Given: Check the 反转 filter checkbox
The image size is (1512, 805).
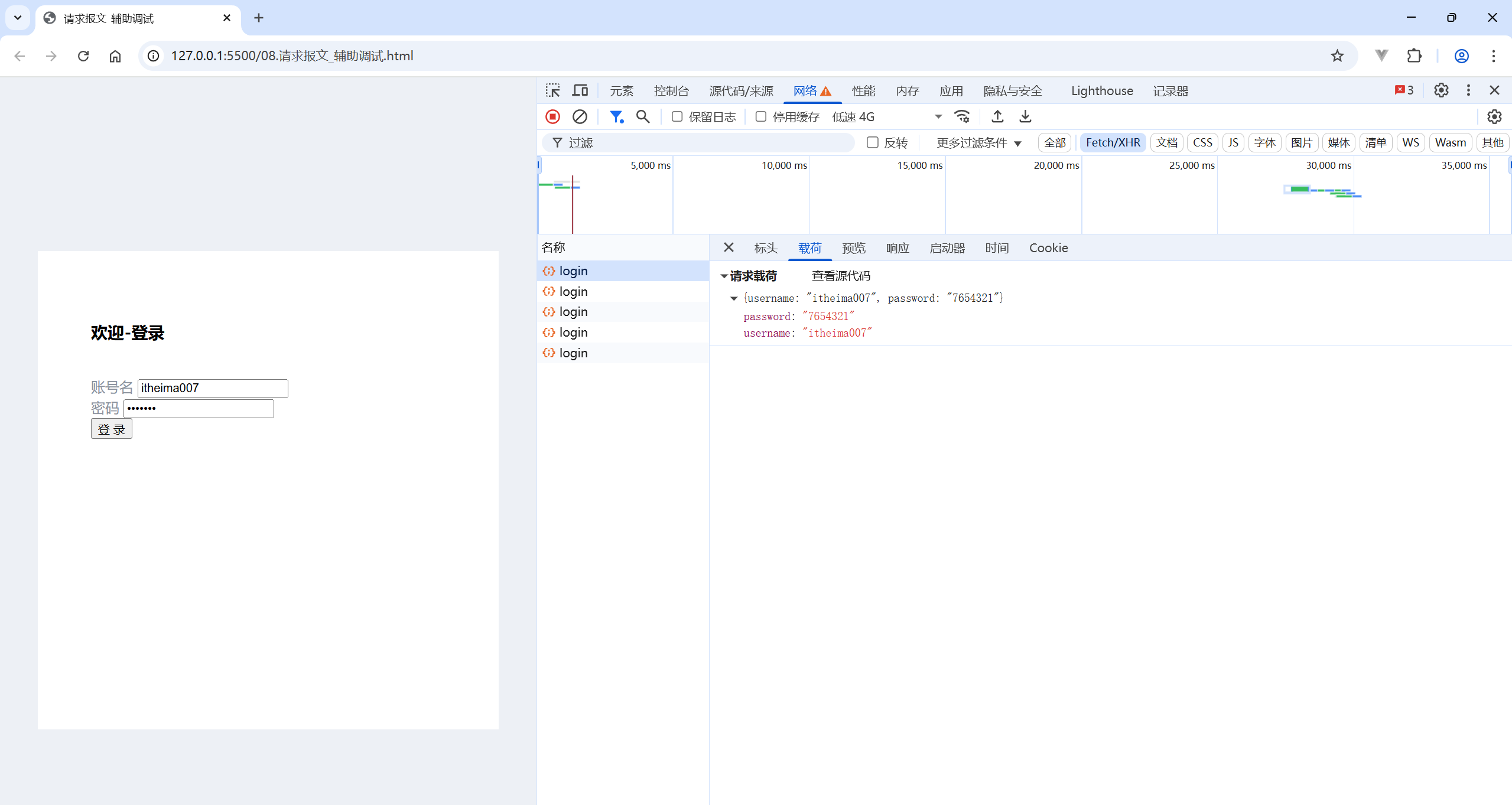Looking at the screenshot, I should (872, 142).
